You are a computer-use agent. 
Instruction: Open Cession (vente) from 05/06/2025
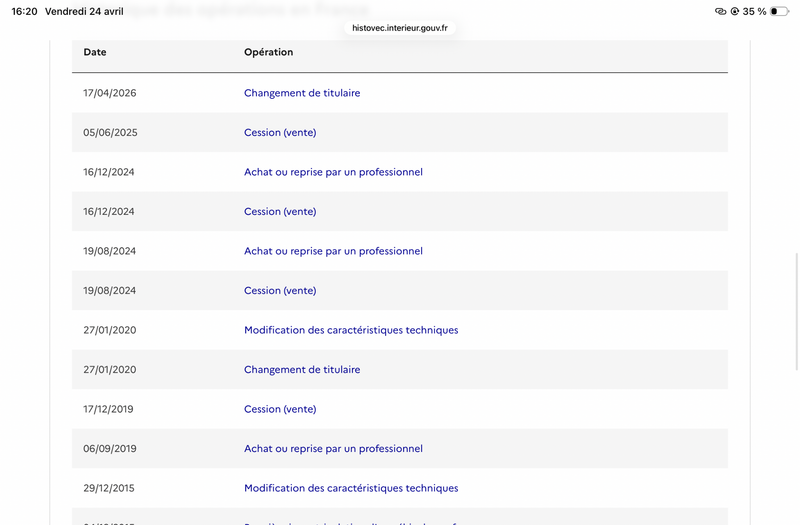click(280, 132)
